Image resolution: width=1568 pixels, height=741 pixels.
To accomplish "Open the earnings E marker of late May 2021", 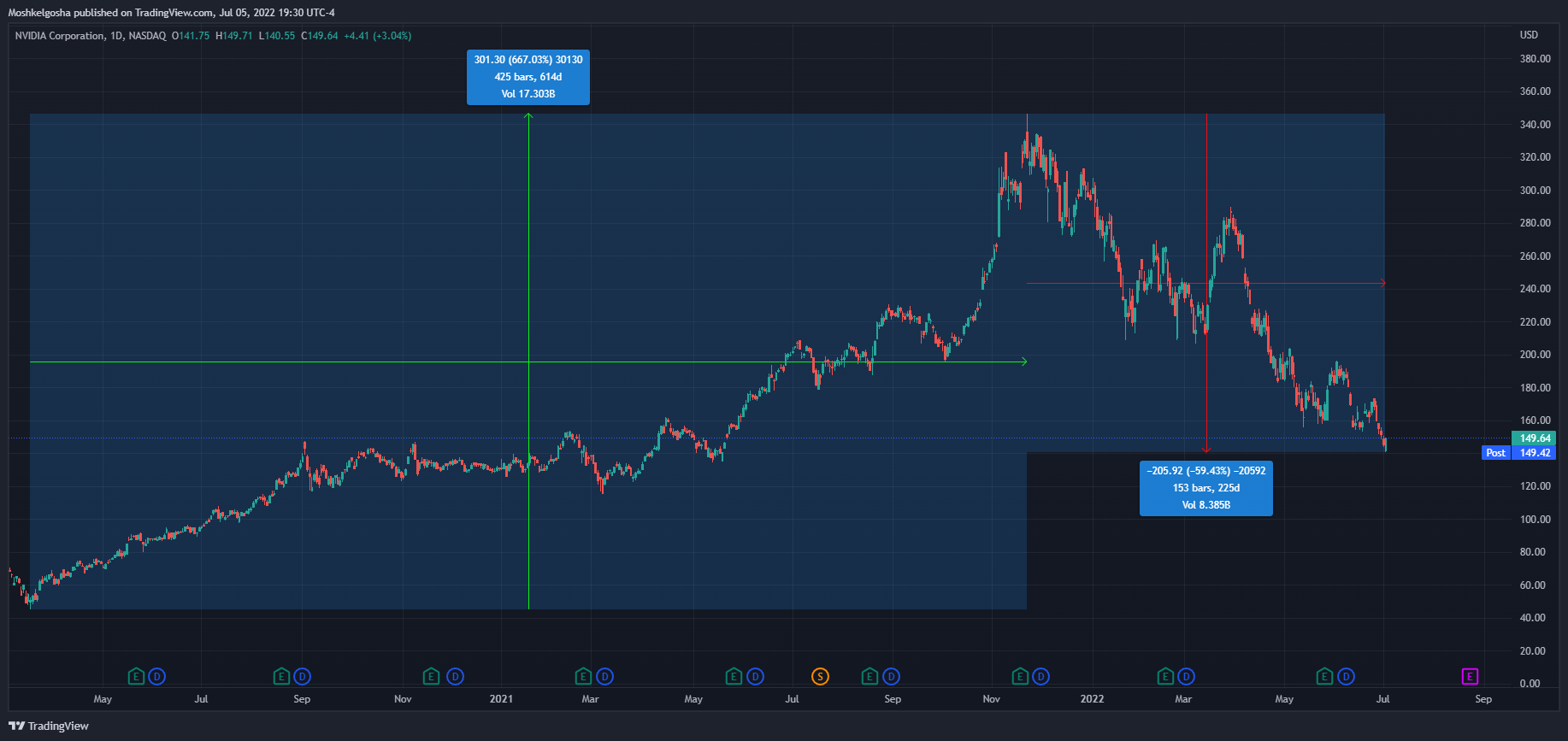I will pyautogui.click(x=734, y=677).
